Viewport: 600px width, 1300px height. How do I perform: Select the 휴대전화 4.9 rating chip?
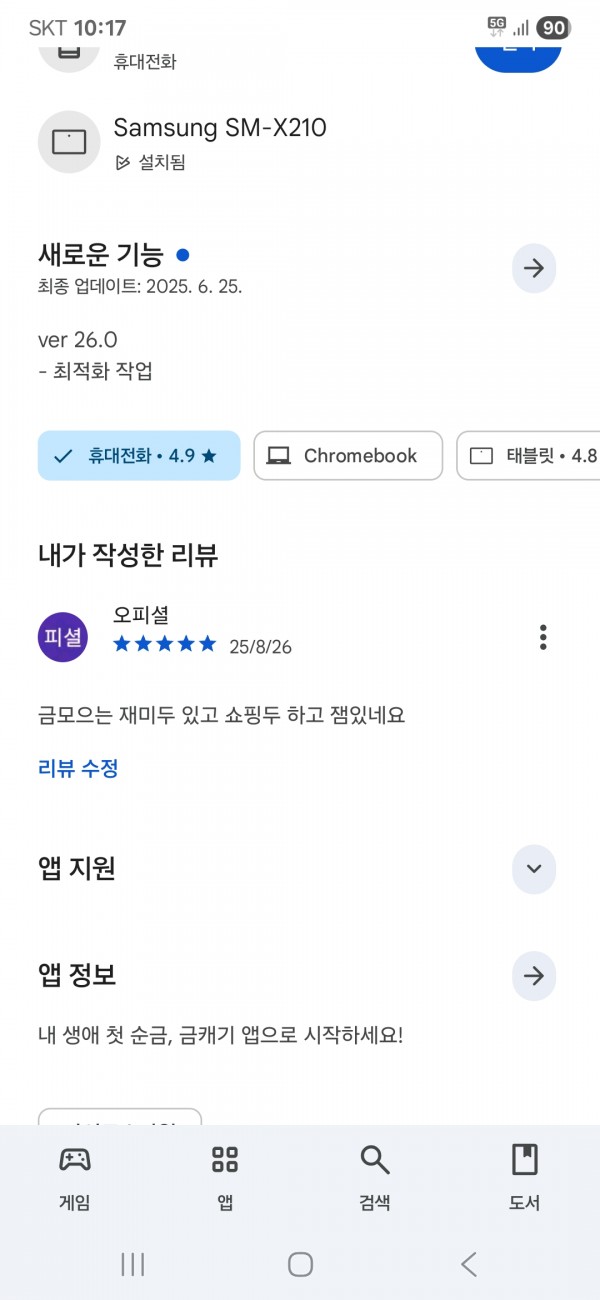[139, 456]
